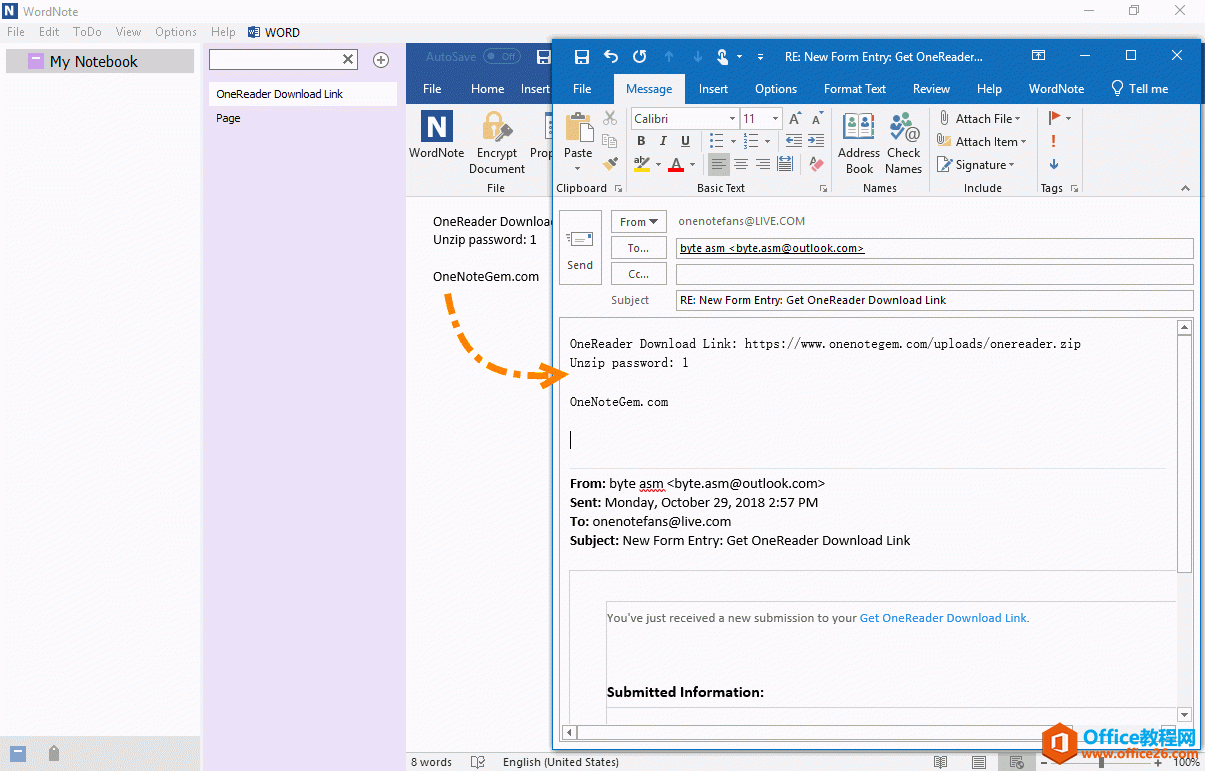
Task: Expand the Attach Item dropdown
Action: pos(1024,142)
